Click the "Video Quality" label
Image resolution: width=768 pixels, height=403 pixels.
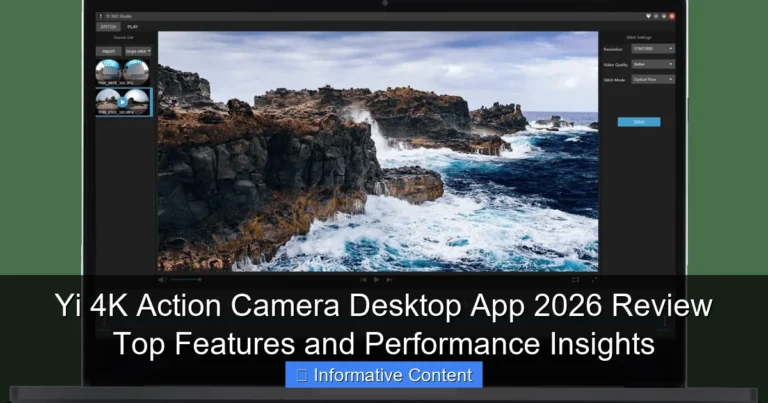click(615, 65)
